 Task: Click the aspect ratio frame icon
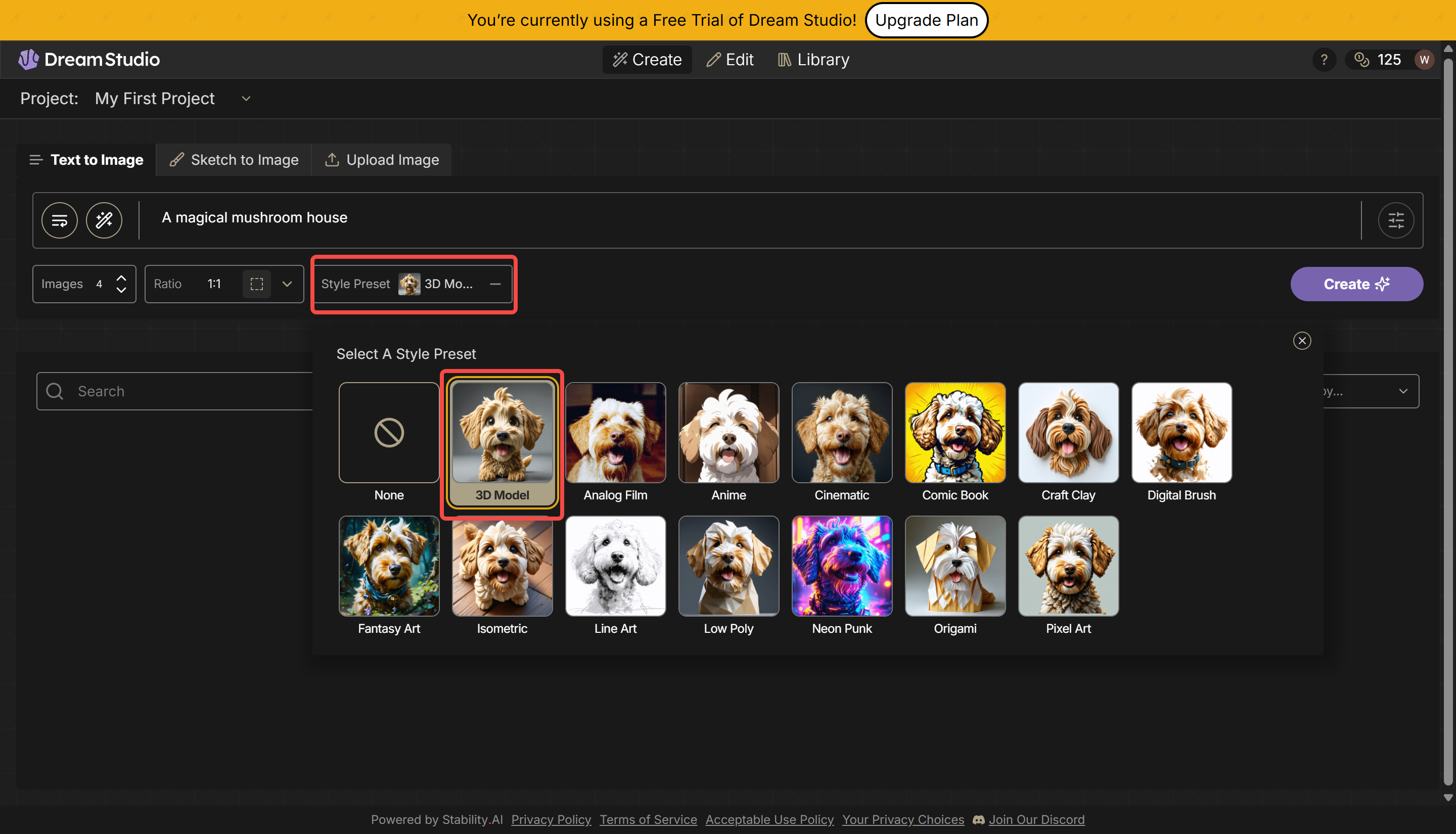pos(256,284)
